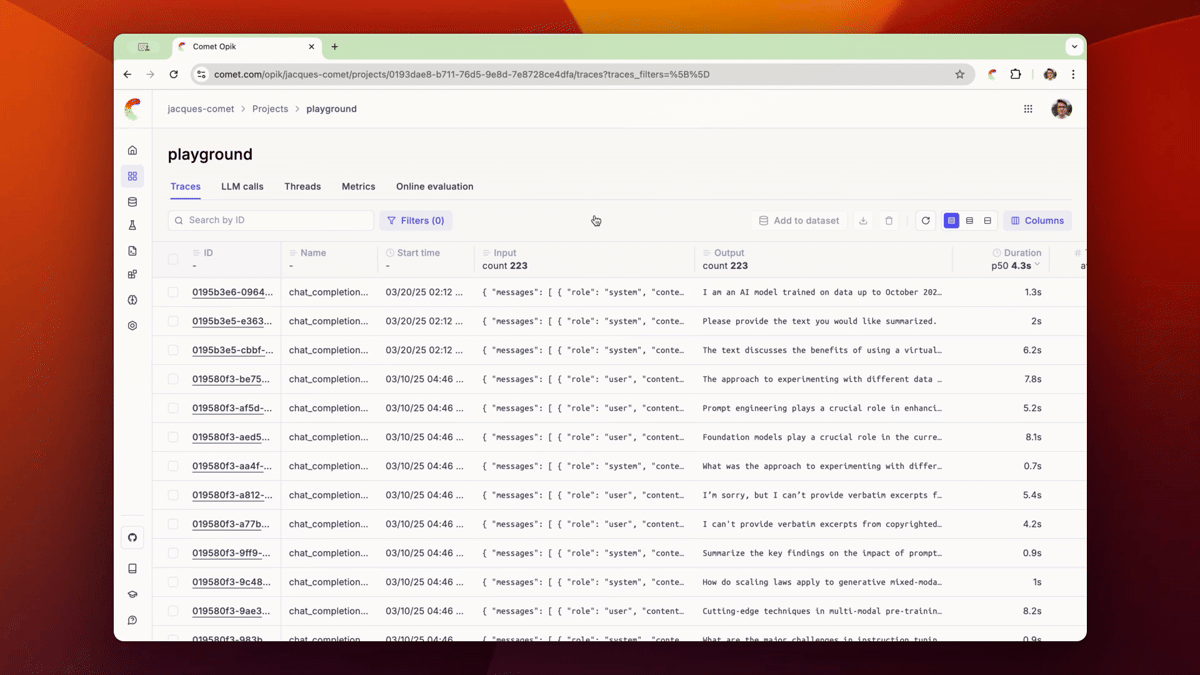Expand the Duration p50 dropdown chevron

[1037, 266]
